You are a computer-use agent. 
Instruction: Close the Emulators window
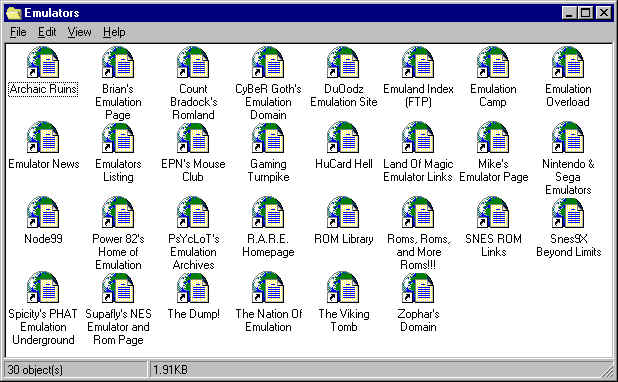[x=604, y=13]
